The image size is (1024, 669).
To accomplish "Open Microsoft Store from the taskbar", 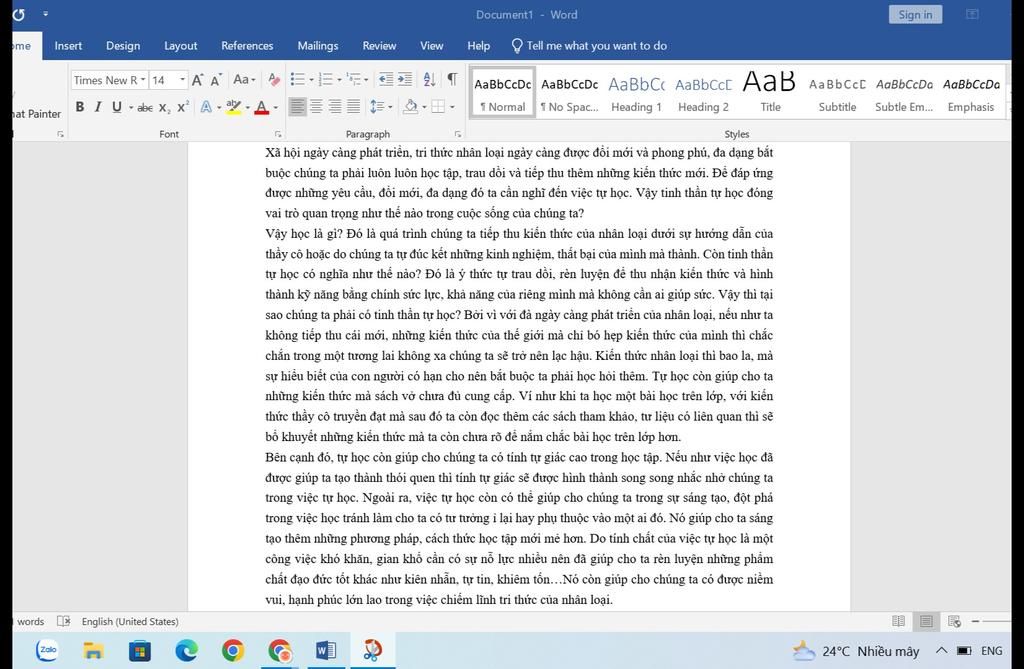I will [x=140, y=650].
